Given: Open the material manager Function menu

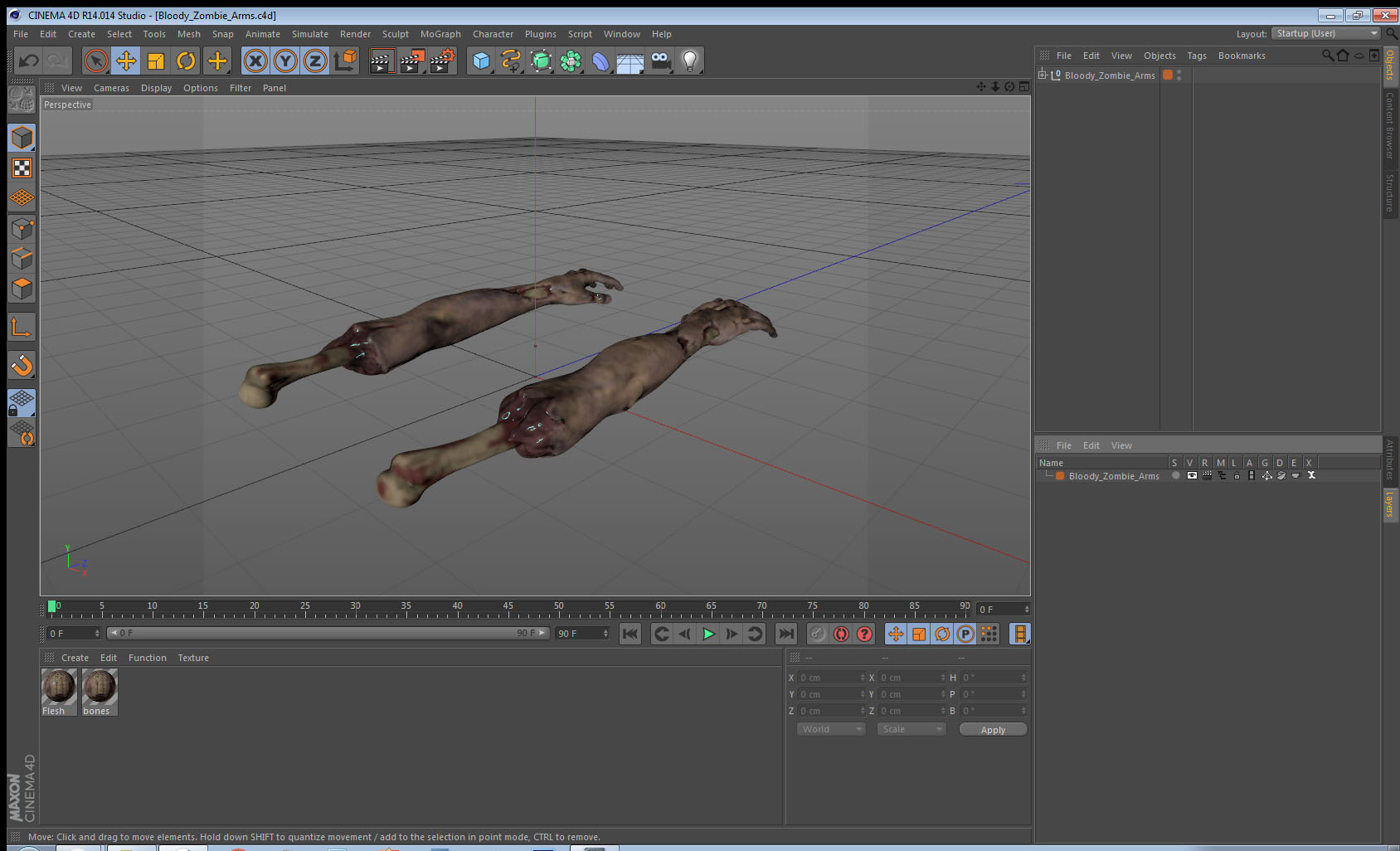Looking at the screenshot, I should 148,658.
